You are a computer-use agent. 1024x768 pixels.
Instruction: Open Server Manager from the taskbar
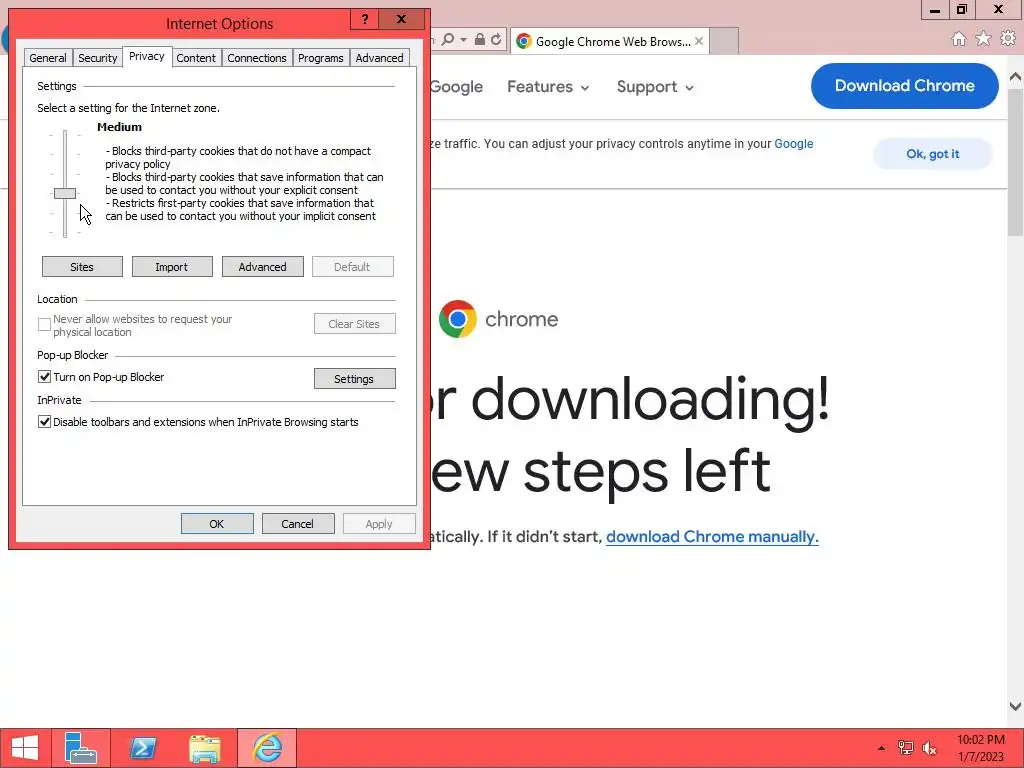click(x=80, y=748)
